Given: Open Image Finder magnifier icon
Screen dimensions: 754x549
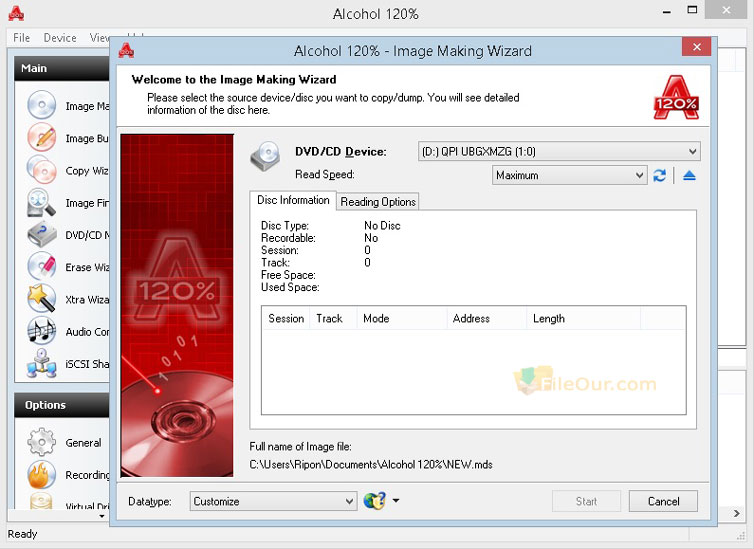Looking at the screenshot, I should coord(41,202).
